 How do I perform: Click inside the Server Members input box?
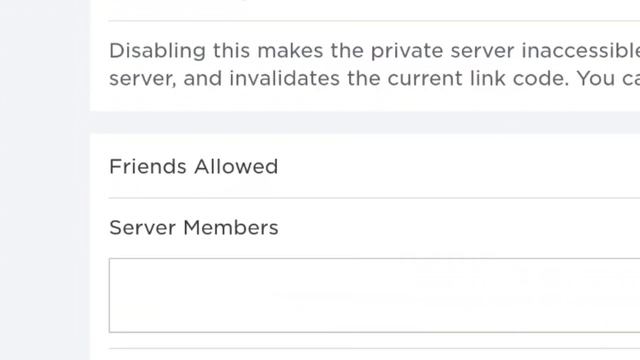pyautogui.click(x=374, y=295)
